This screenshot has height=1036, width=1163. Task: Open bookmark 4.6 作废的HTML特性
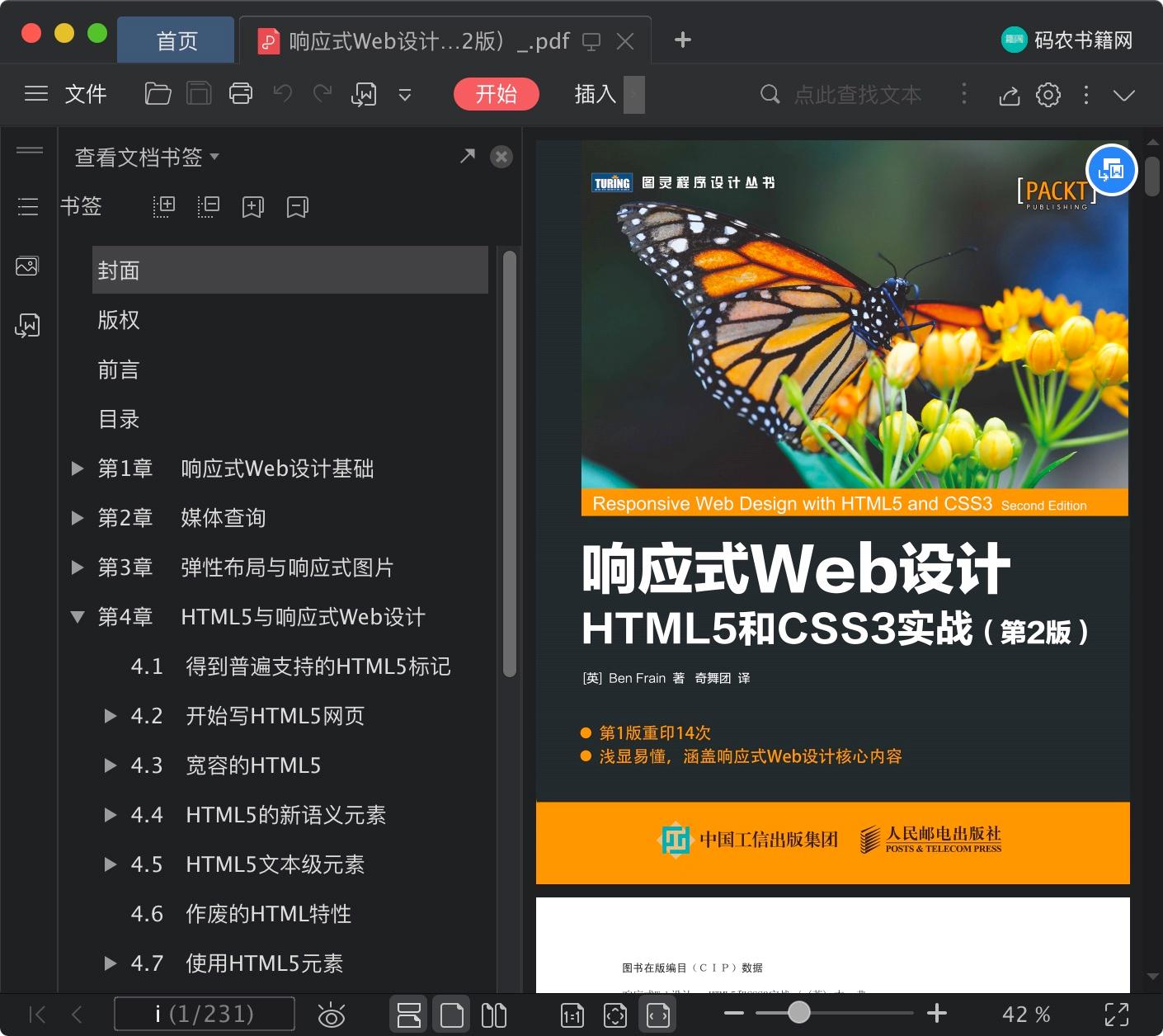point(241,914)
